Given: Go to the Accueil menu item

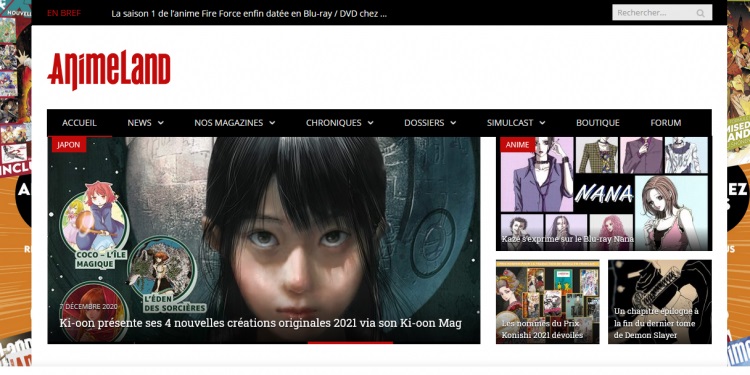Looking at the screenshot, I should [x=79, y=123].
